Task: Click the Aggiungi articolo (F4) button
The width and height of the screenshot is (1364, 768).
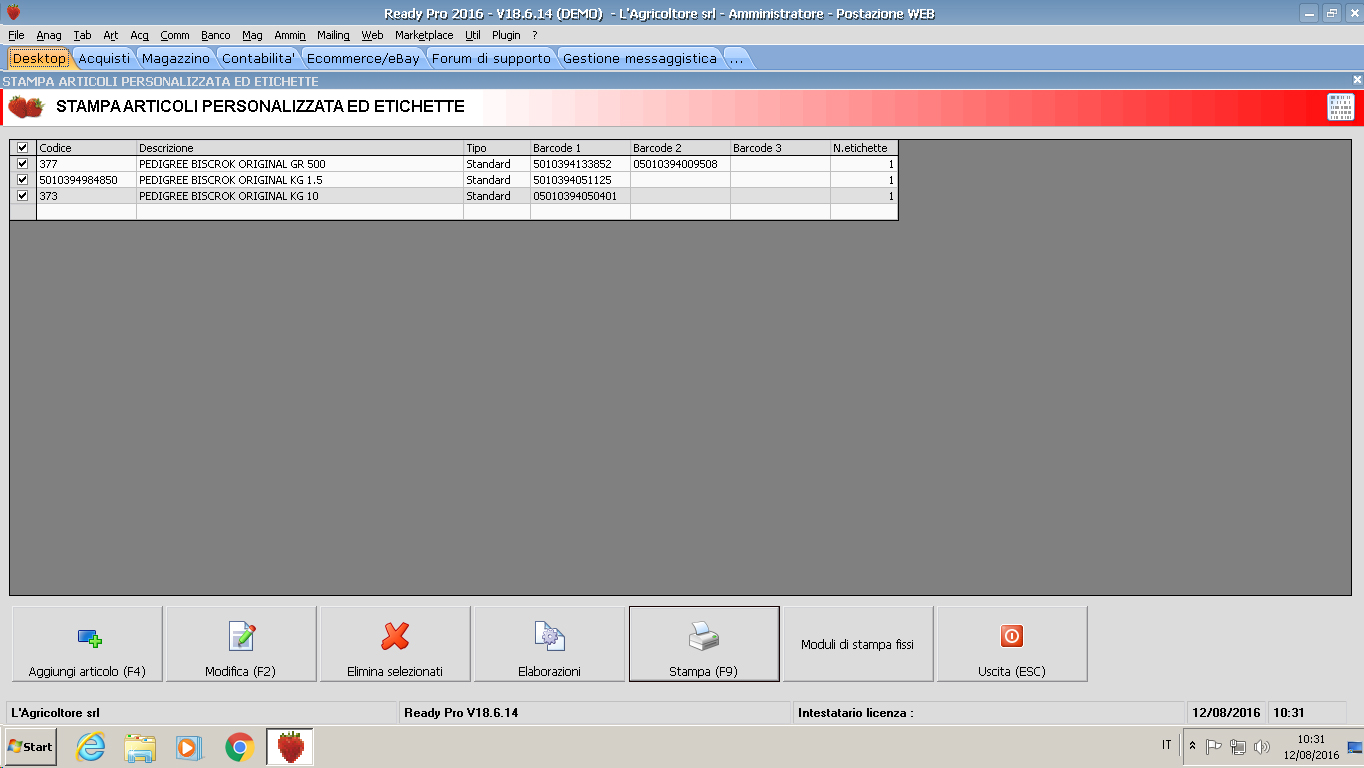Action: [x=87, y=644]
